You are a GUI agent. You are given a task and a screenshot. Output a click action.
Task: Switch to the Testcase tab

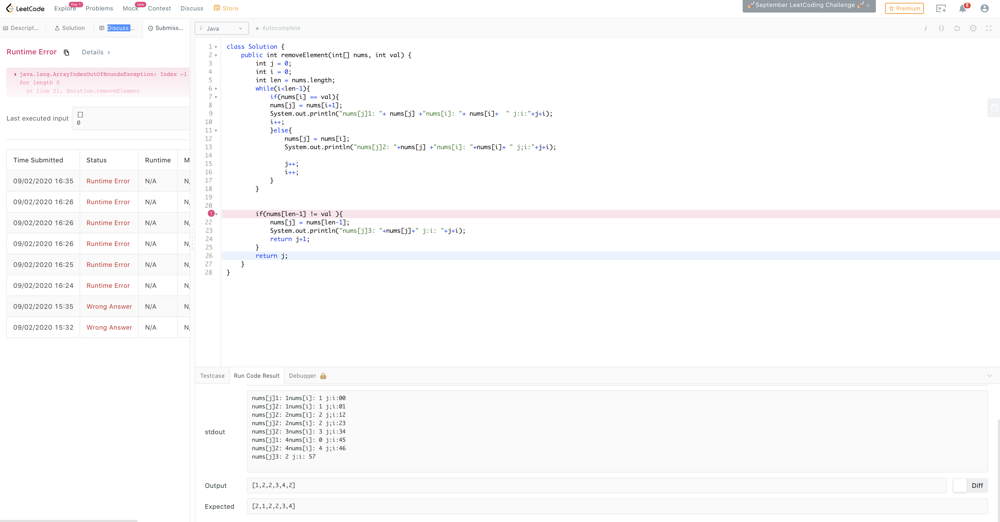pyautogui.click(x=212, y=376)
